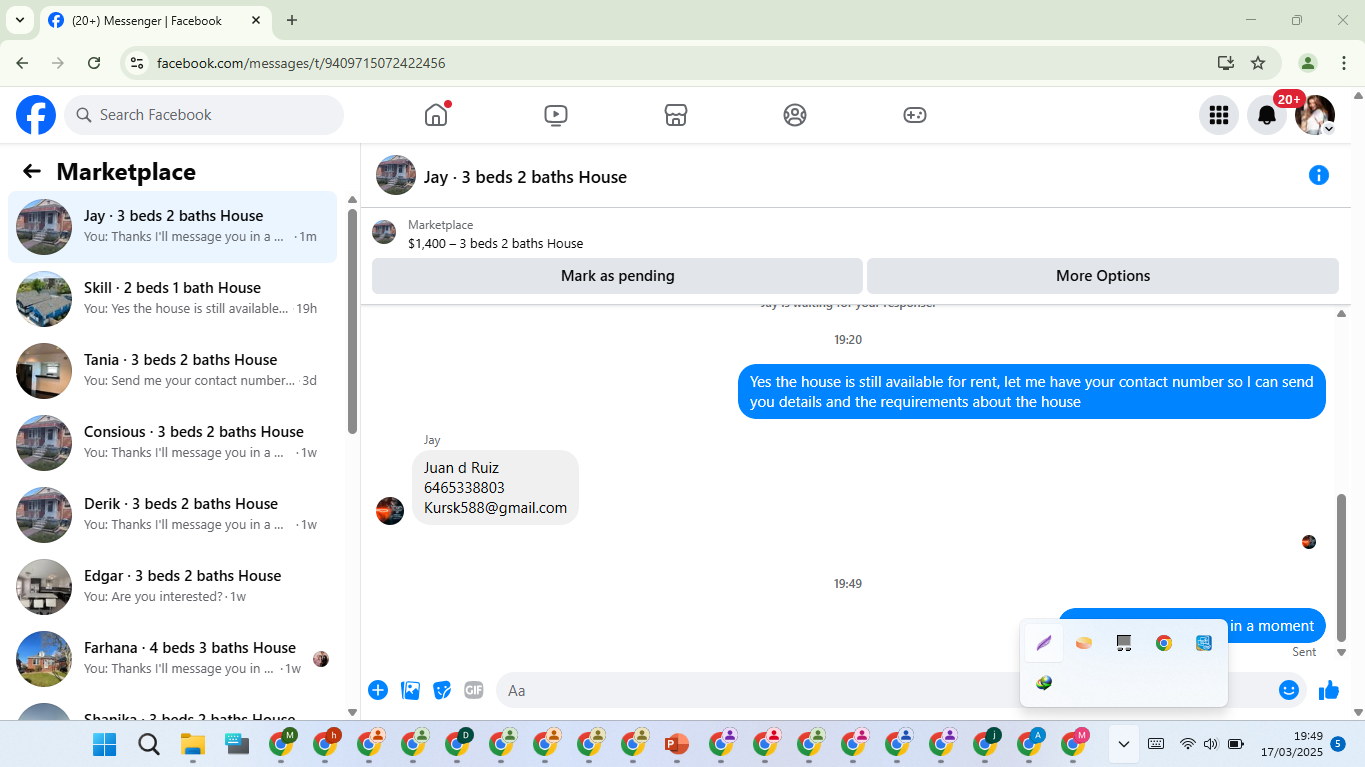The image size is (1365, 767).
Task: Open the Video tab icon
Action: [556, 115]
